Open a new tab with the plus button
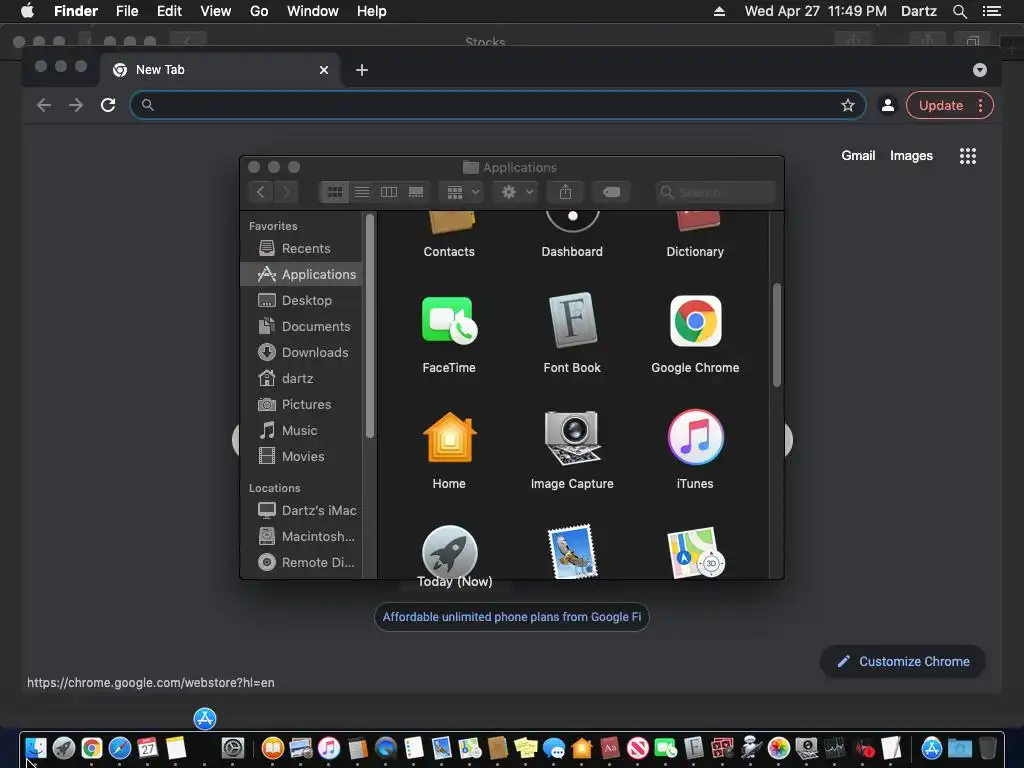1024x768 pixels. point(362,70)
